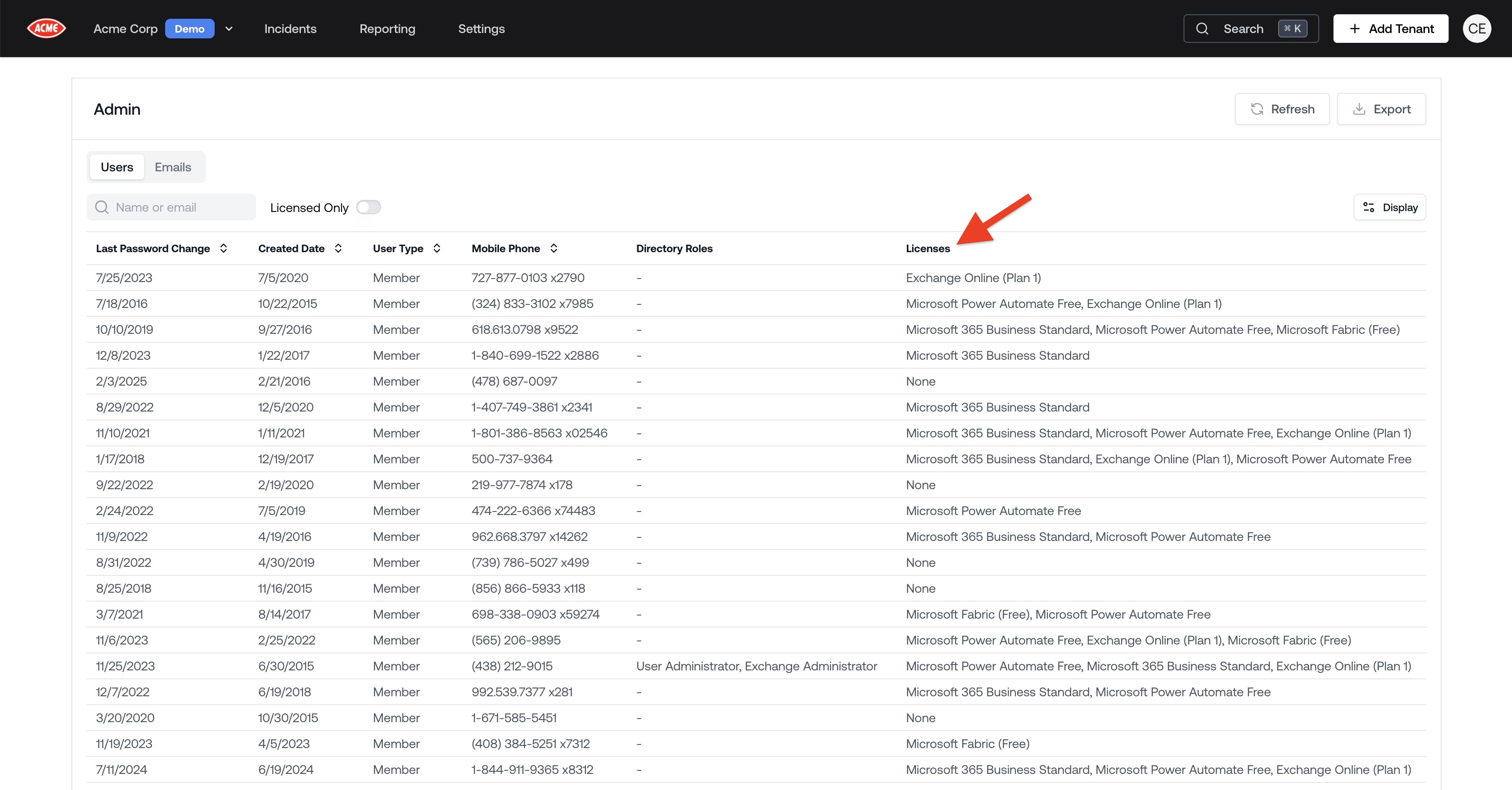Click the Refresh button
The width and height of the screenshot is (1512, 790).
pos(1282,109)
